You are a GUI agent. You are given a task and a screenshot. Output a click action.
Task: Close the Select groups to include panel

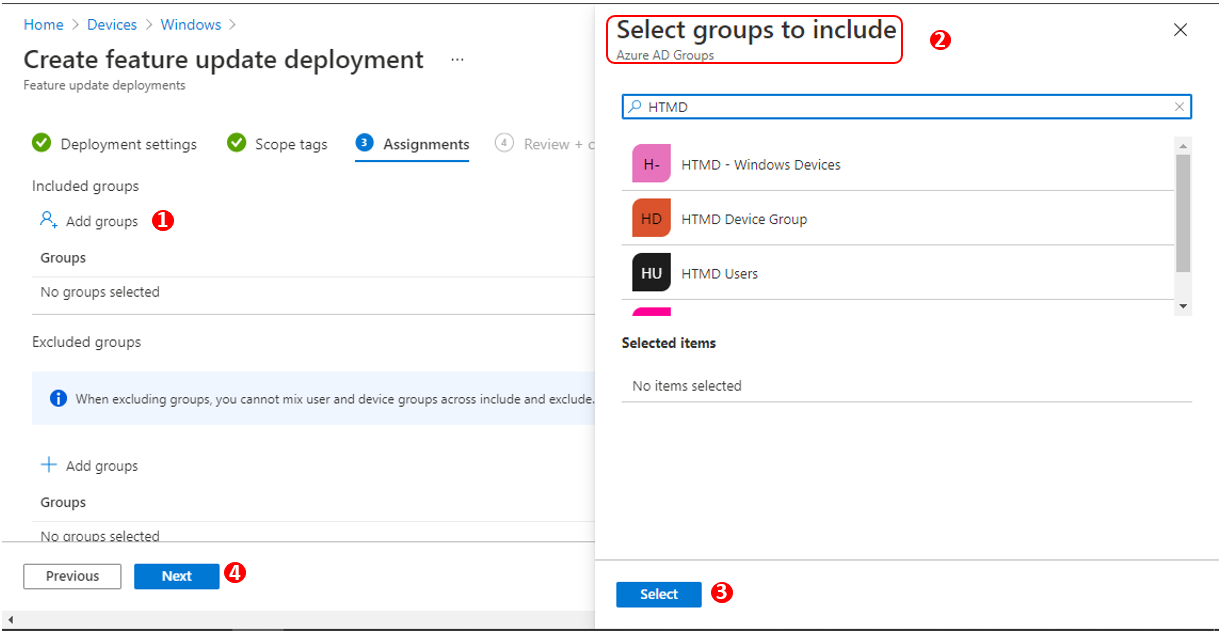pyautogui.click(x=1181, y=30)
